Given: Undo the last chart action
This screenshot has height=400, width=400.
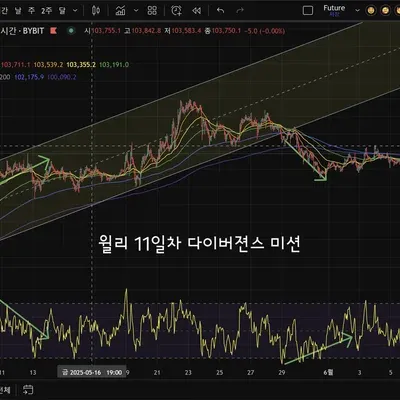Looking at the screenshot, I should click(220, 11).
